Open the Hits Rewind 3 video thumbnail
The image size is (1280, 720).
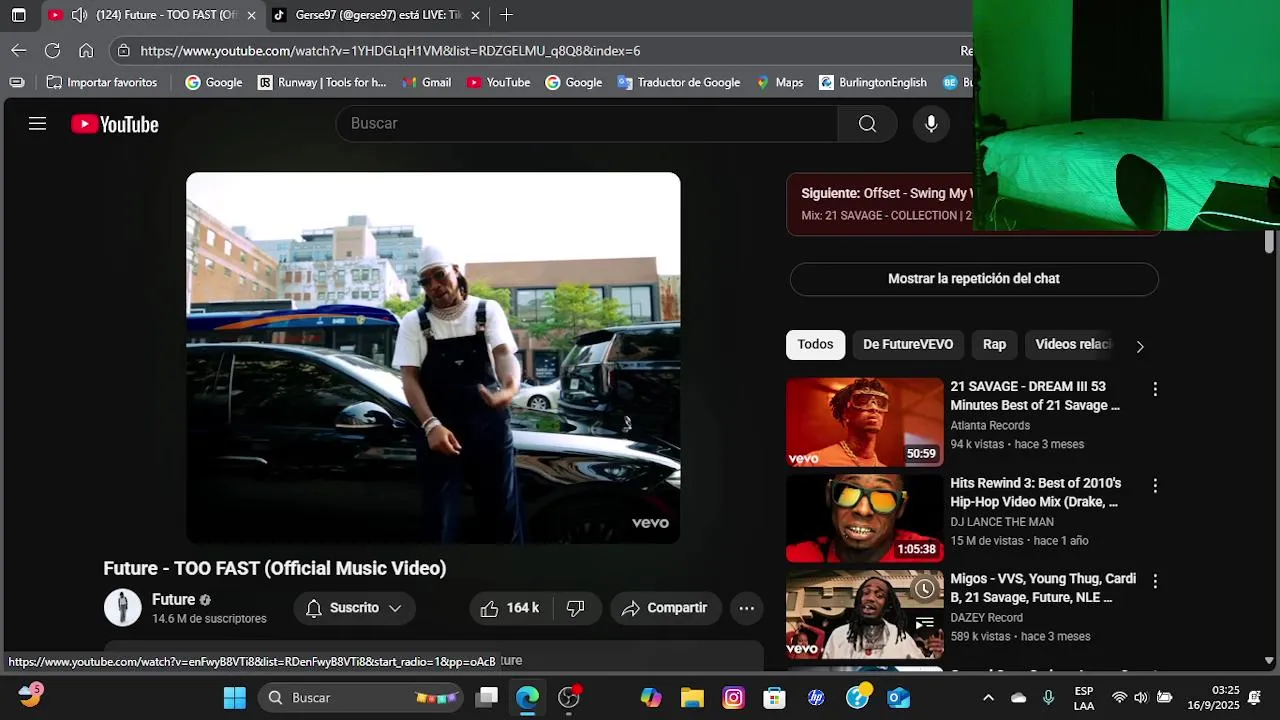pos(865,518)
